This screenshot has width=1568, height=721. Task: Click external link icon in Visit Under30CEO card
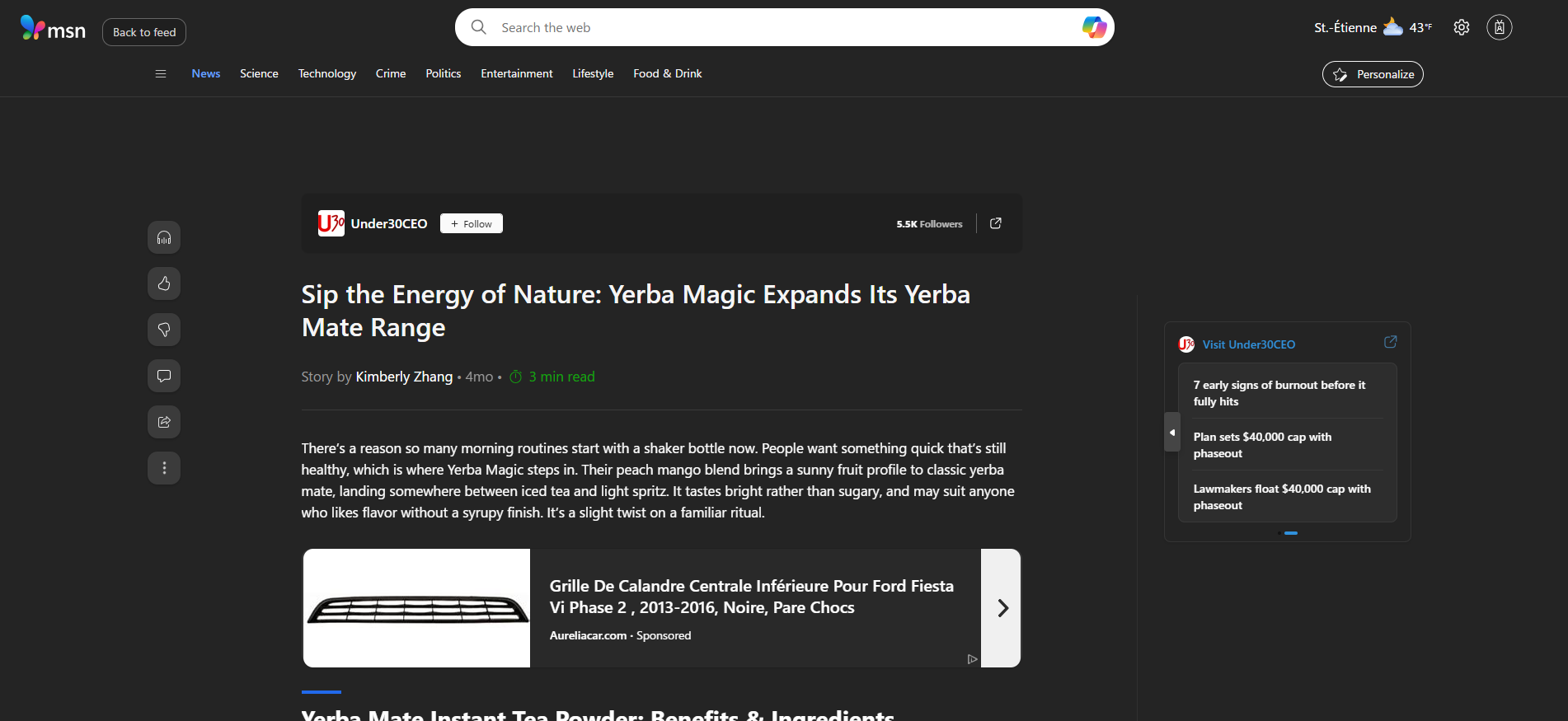tap(1390, 342)
